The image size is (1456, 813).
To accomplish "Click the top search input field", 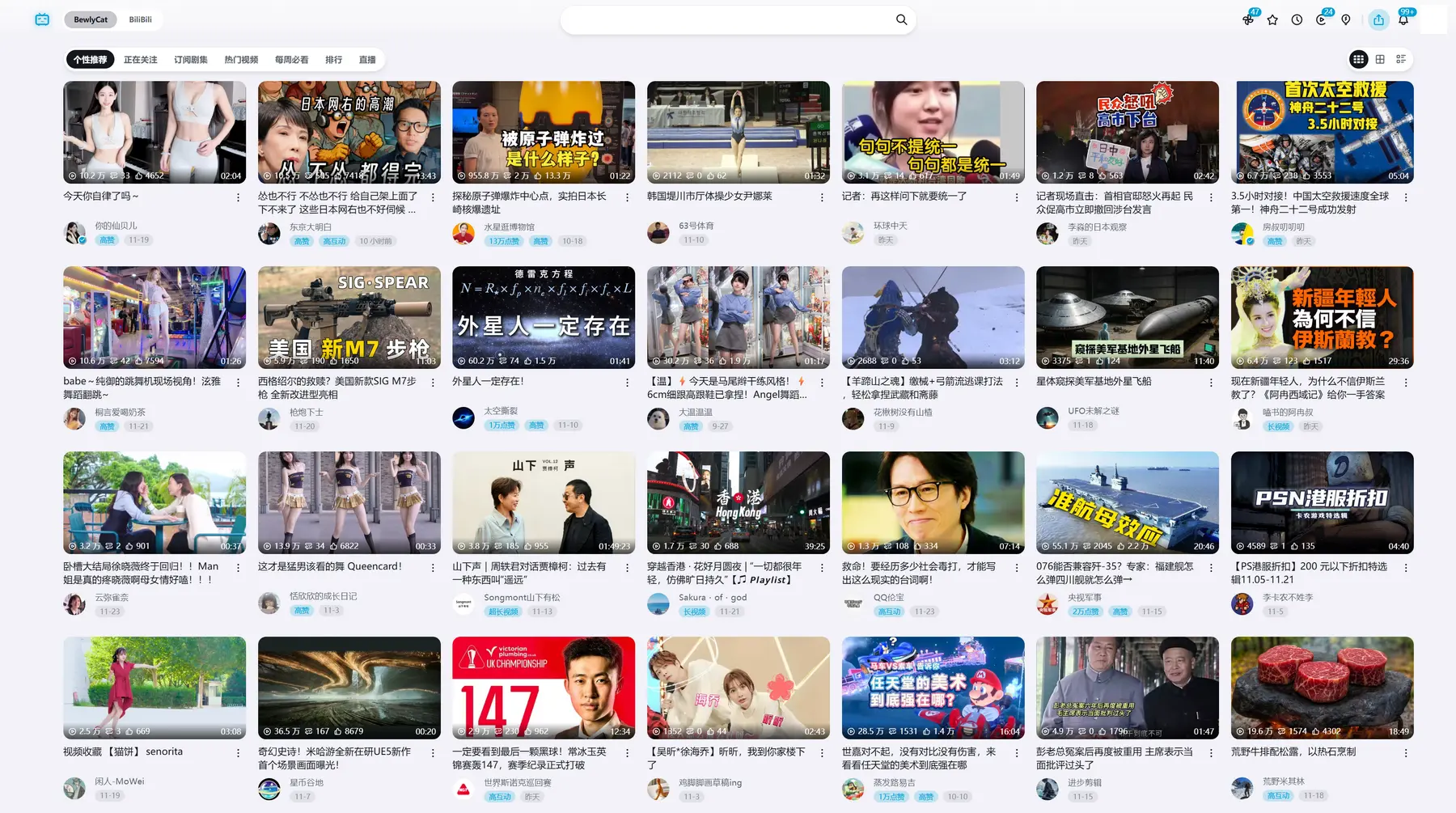I will (x=728, y=19).
